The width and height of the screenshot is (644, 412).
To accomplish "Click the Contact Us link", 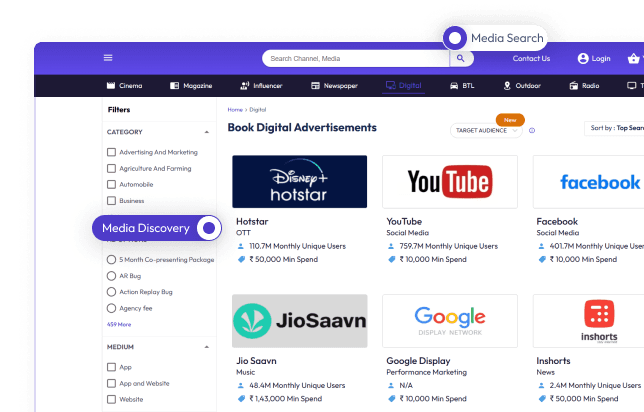I will click(x=531, y=58).
